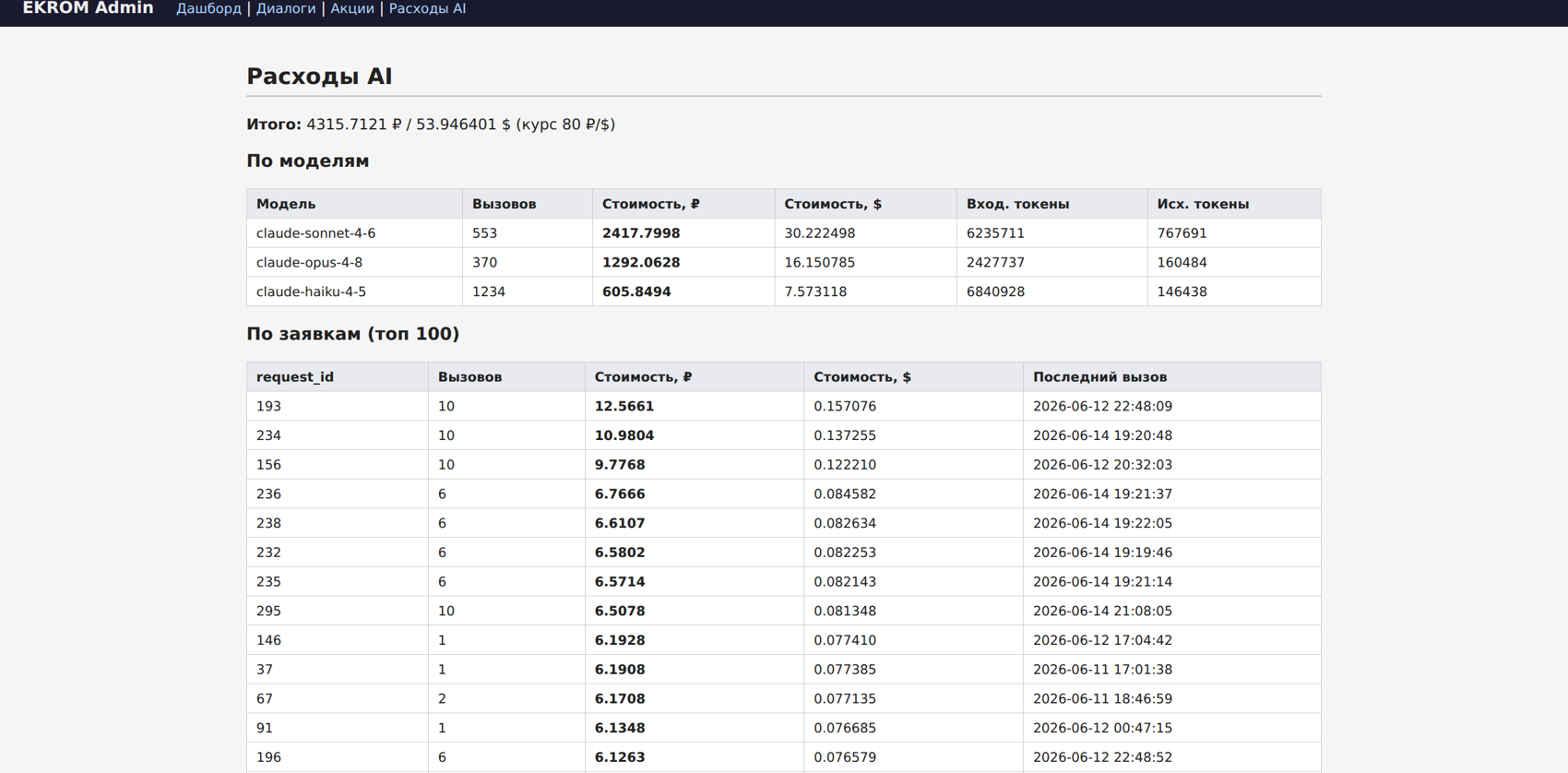This screenshot has width=1568, height=773.
Task: Open the Дашборд navigation link
Action: click(x=208, y=8)
